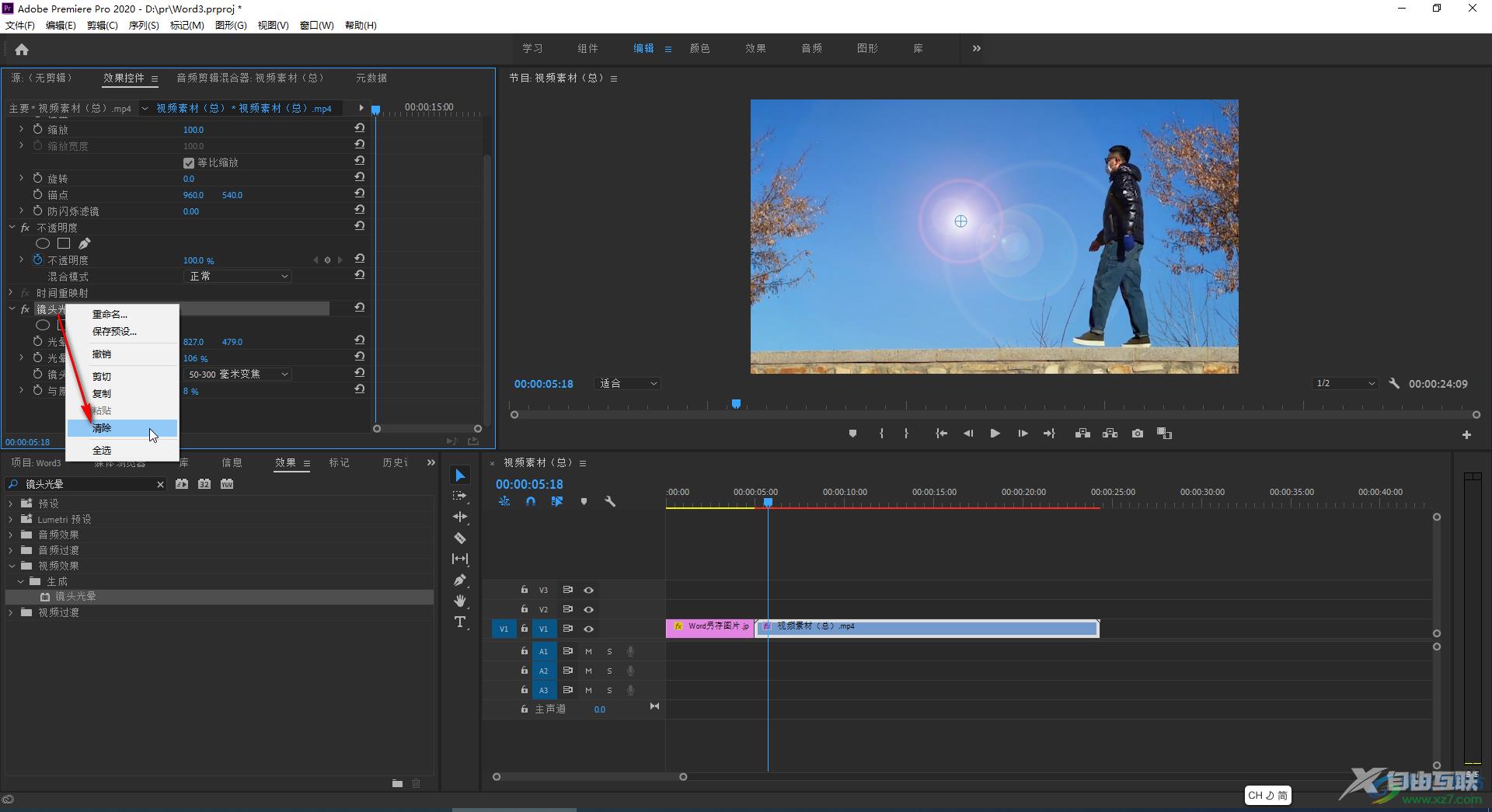Open the comparison view button
The width and height of the screenshot is (1492, 812).
point(1164,434)
